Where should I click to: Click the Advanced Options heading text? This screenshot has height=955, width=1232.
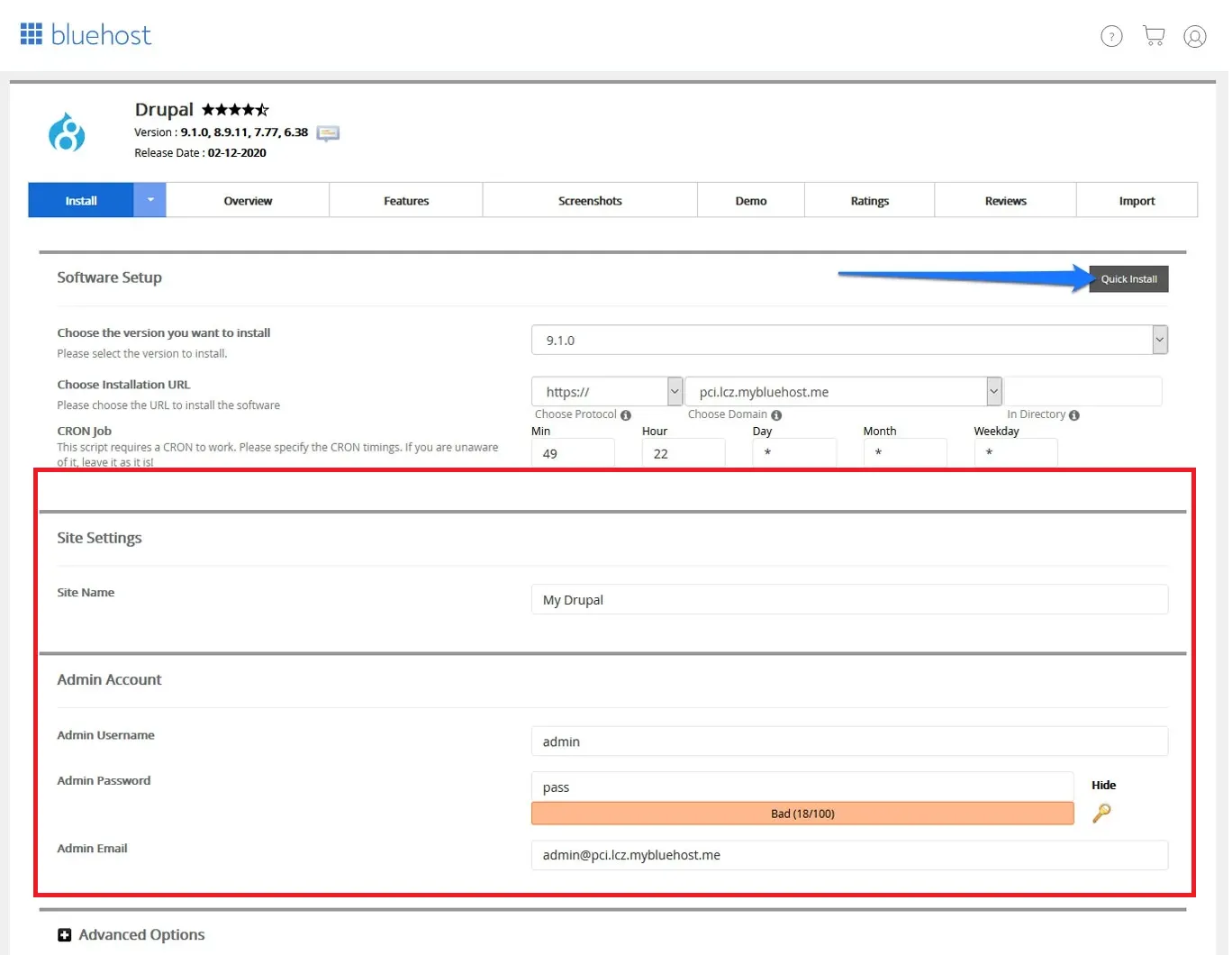click(x=141, y=934)
